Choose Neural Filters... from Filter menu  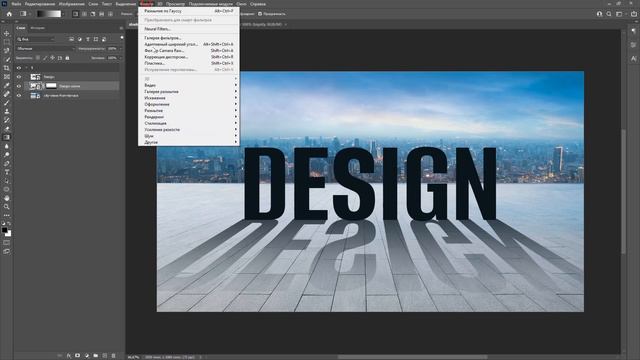point(189,29)
